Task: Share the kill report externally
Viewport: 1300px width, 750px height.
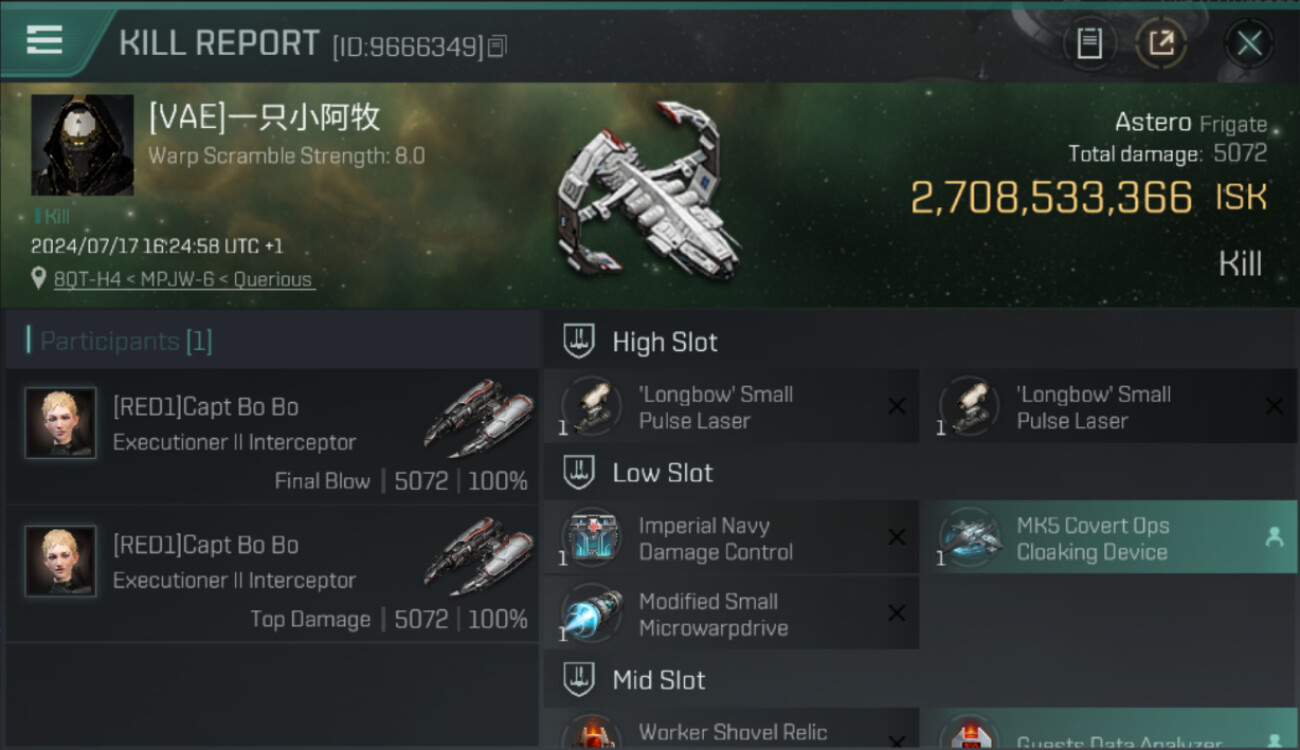Action: click(1161, 43)
